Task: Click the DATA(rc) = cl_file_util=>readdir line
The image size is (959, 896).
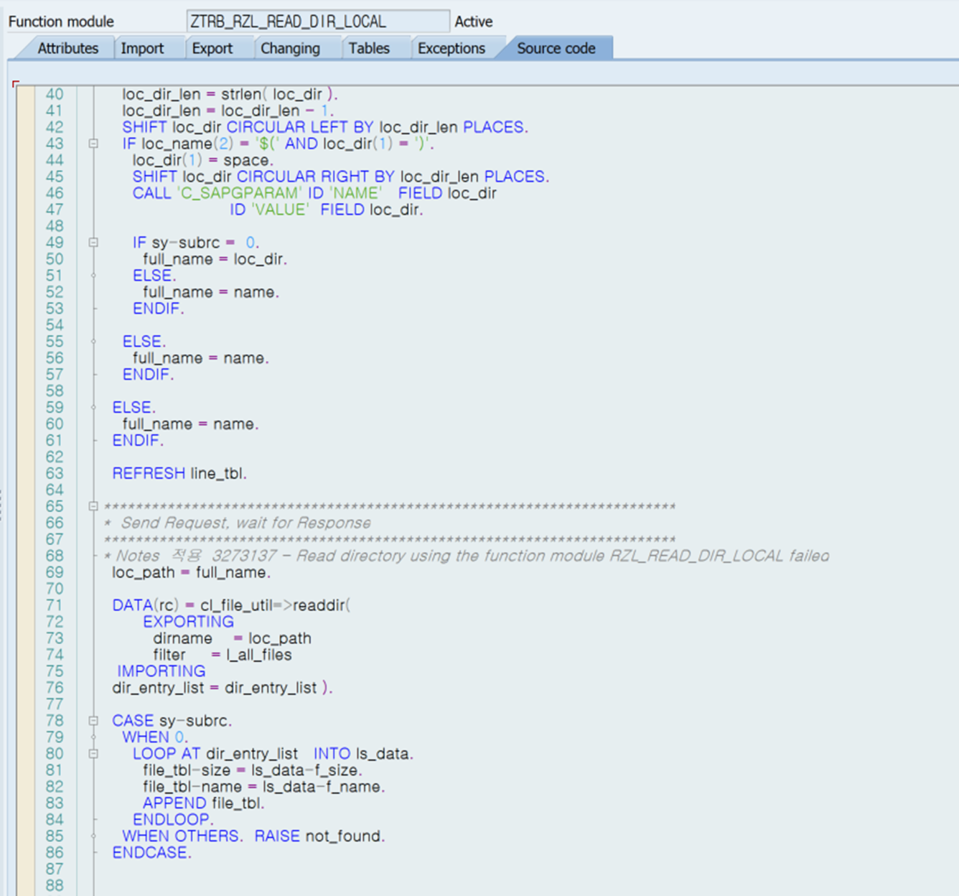Action: 231,605
